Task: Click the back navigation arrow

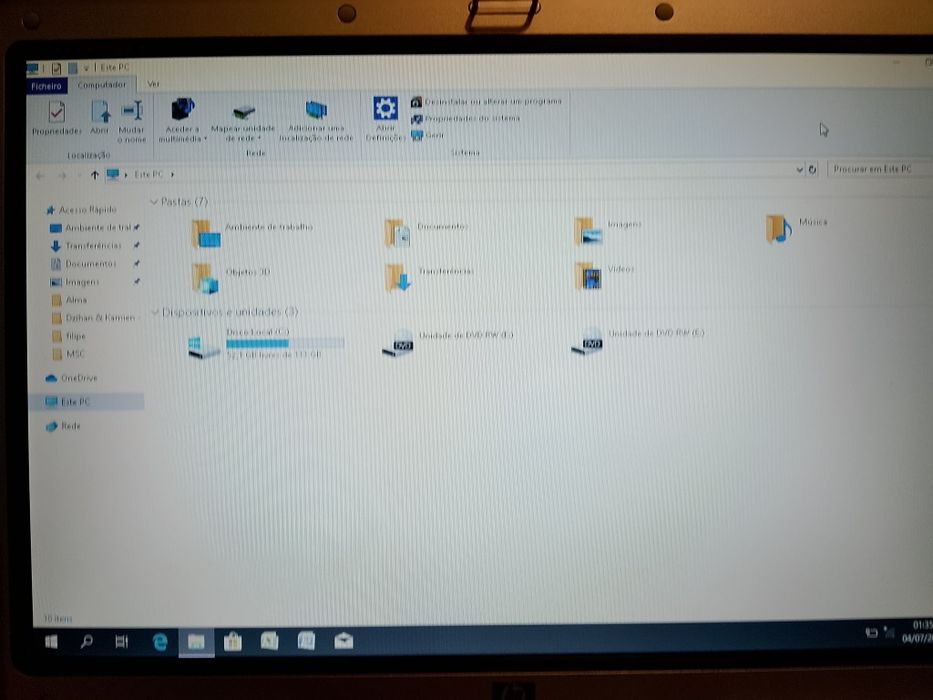Action: click(40, 176)
